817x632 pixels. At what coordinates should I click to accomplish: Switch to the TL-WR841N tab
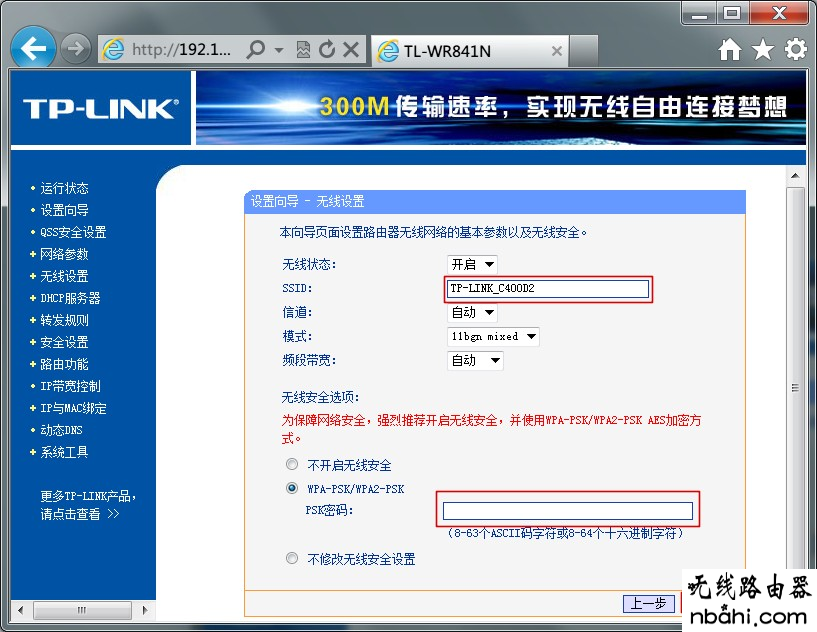click(470, 51)
